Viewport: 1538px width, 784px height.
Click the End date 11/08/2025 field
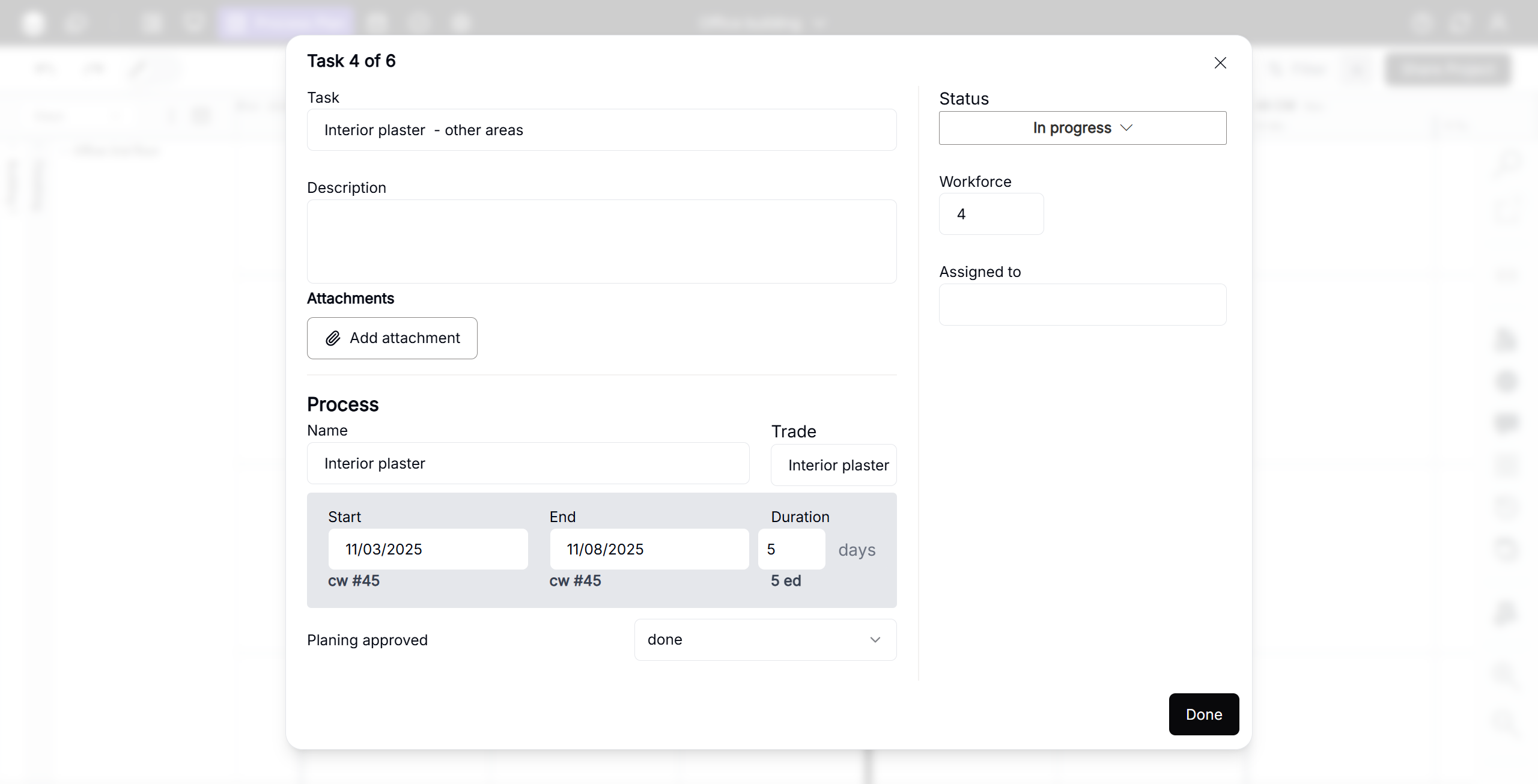coord(649,549)
